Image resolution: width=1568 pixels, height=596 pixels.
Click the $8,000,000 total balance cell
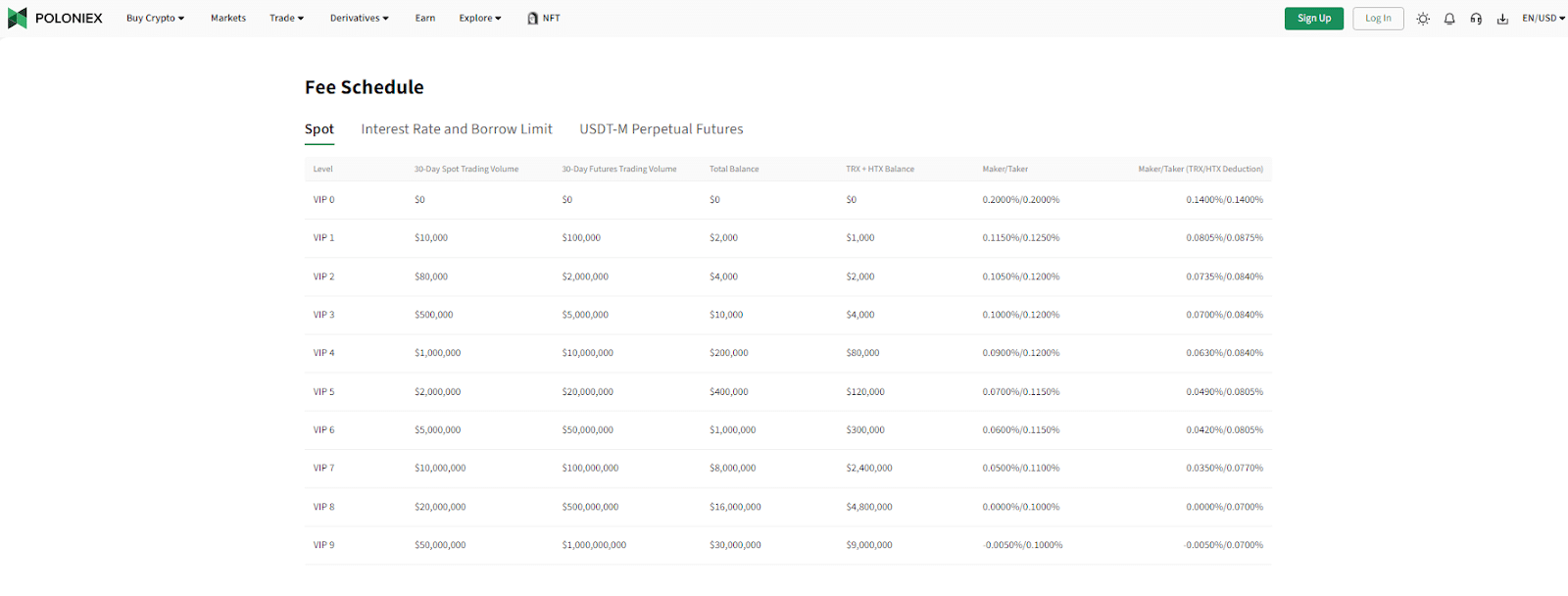(733, 469)
